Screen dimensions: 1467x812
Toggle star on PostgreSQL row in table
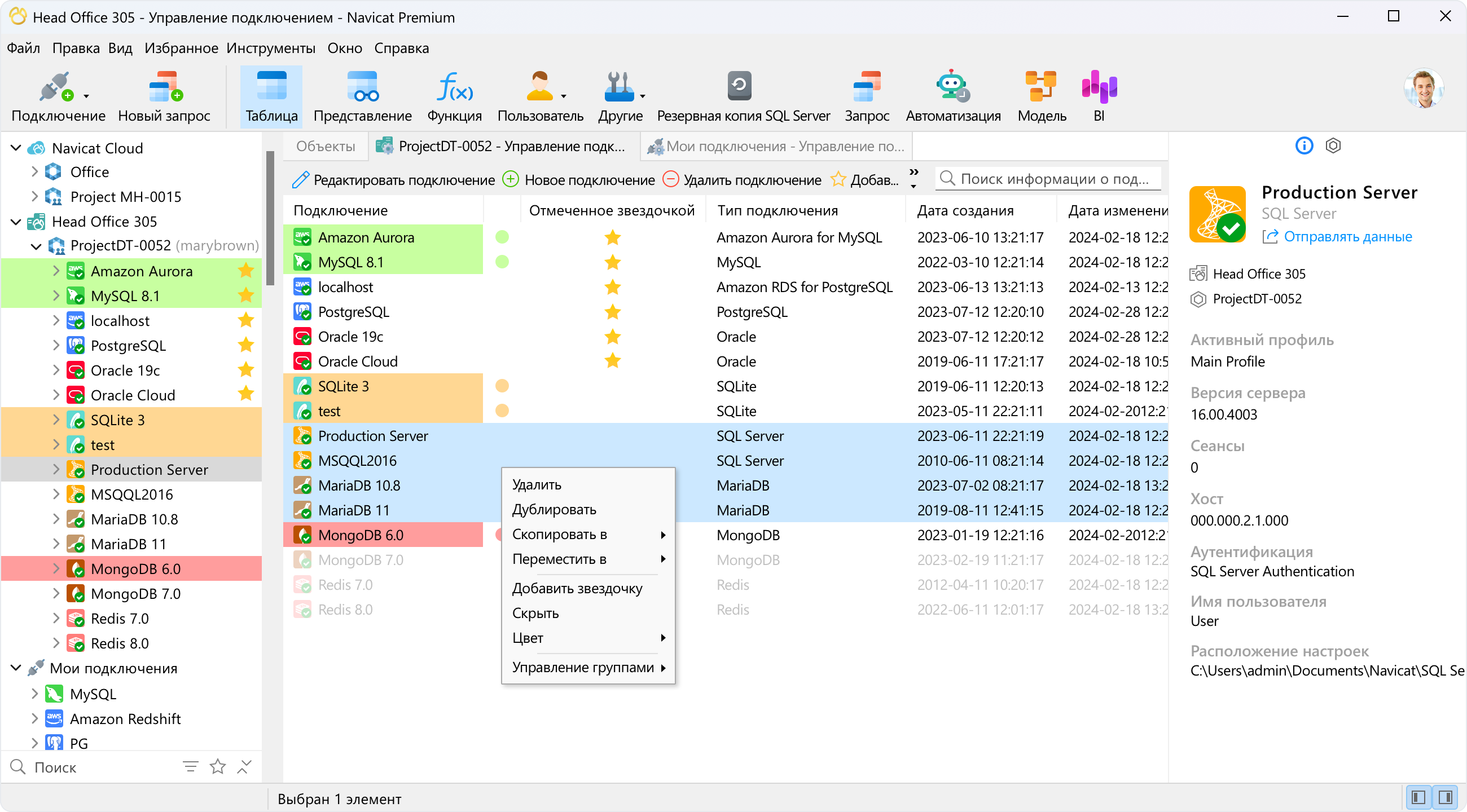613,312
